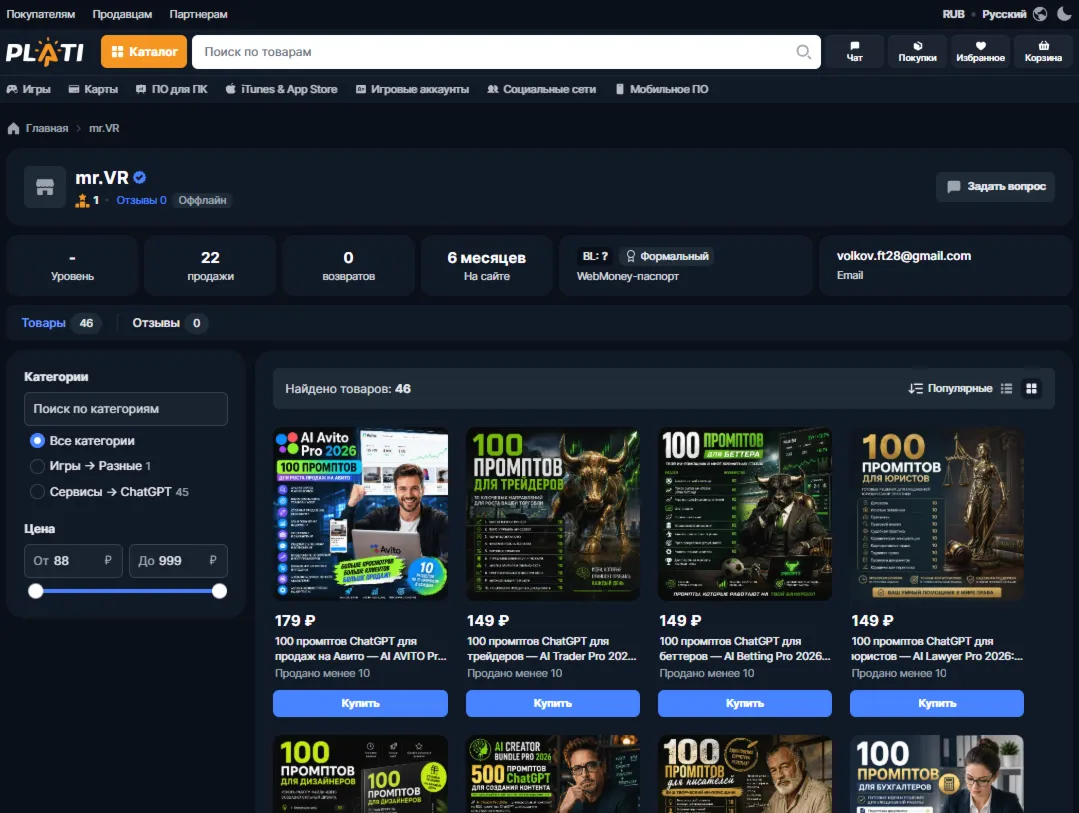Open Покупки purchases icon
The width and height of the screenshot is (1079, 813).
click(917, 52)
